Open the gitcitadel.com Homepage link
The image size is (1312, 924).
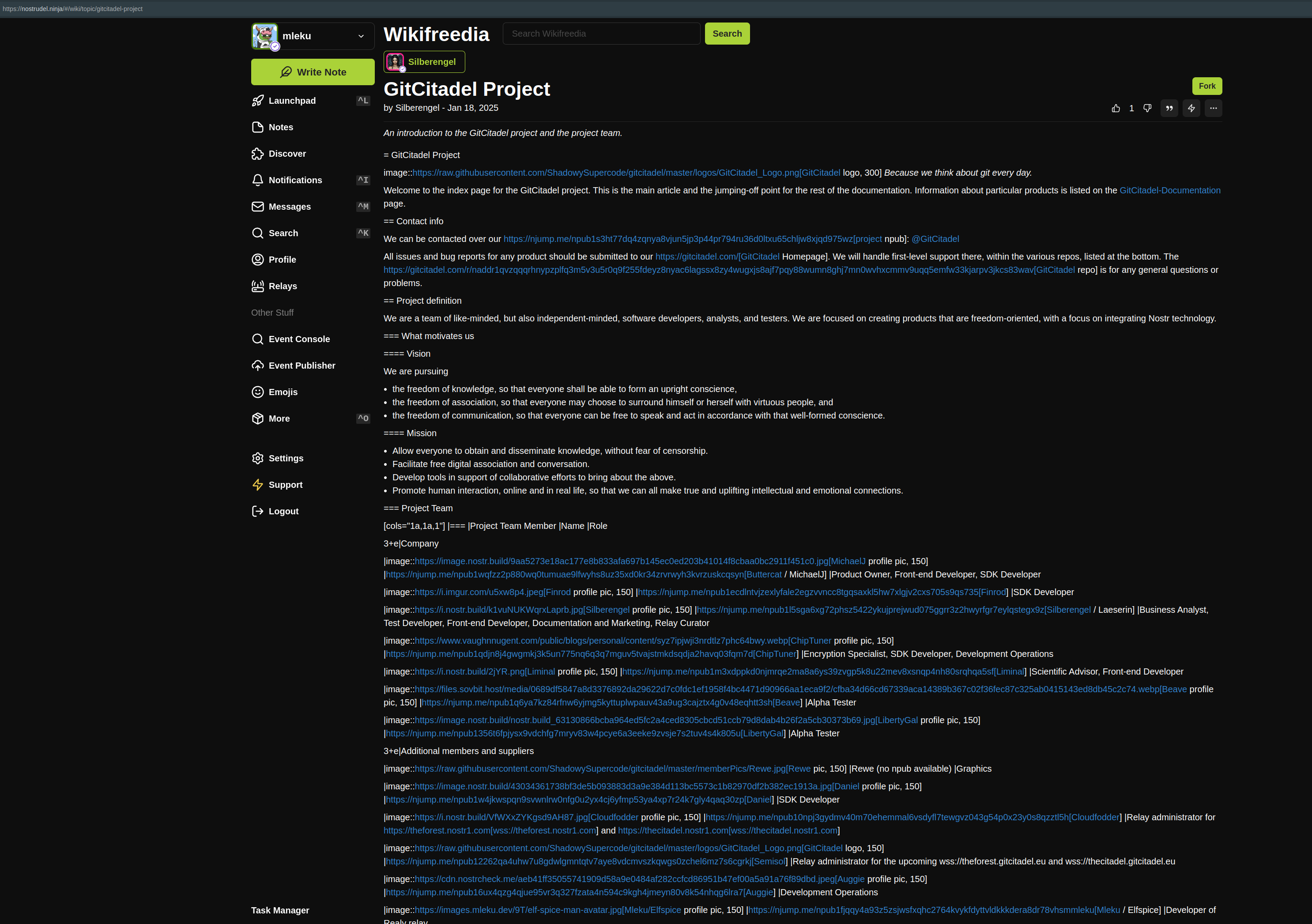tap(717, 256)
